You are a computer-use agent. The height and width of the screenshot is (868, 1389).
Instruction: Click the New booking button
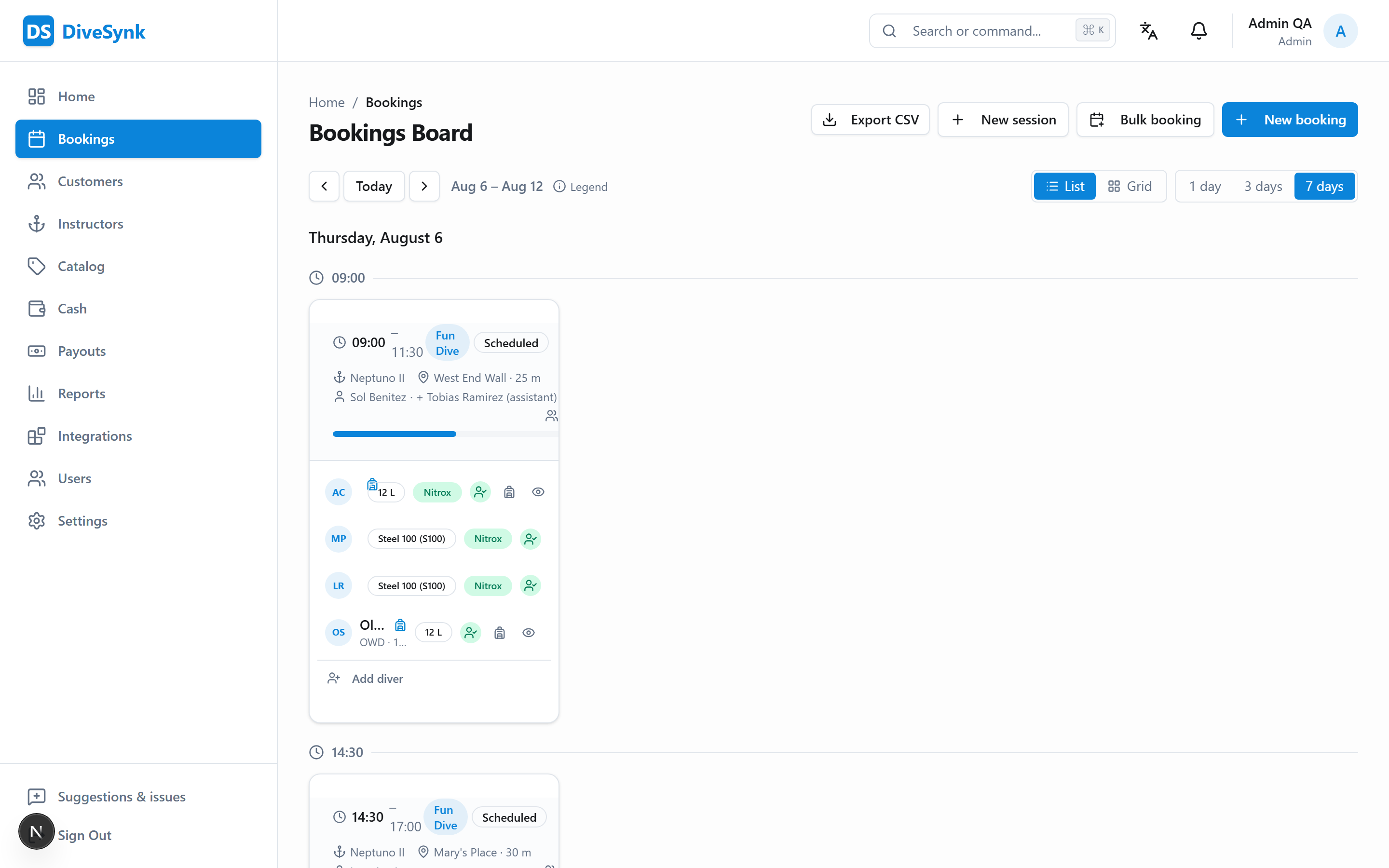point(1290,120)
